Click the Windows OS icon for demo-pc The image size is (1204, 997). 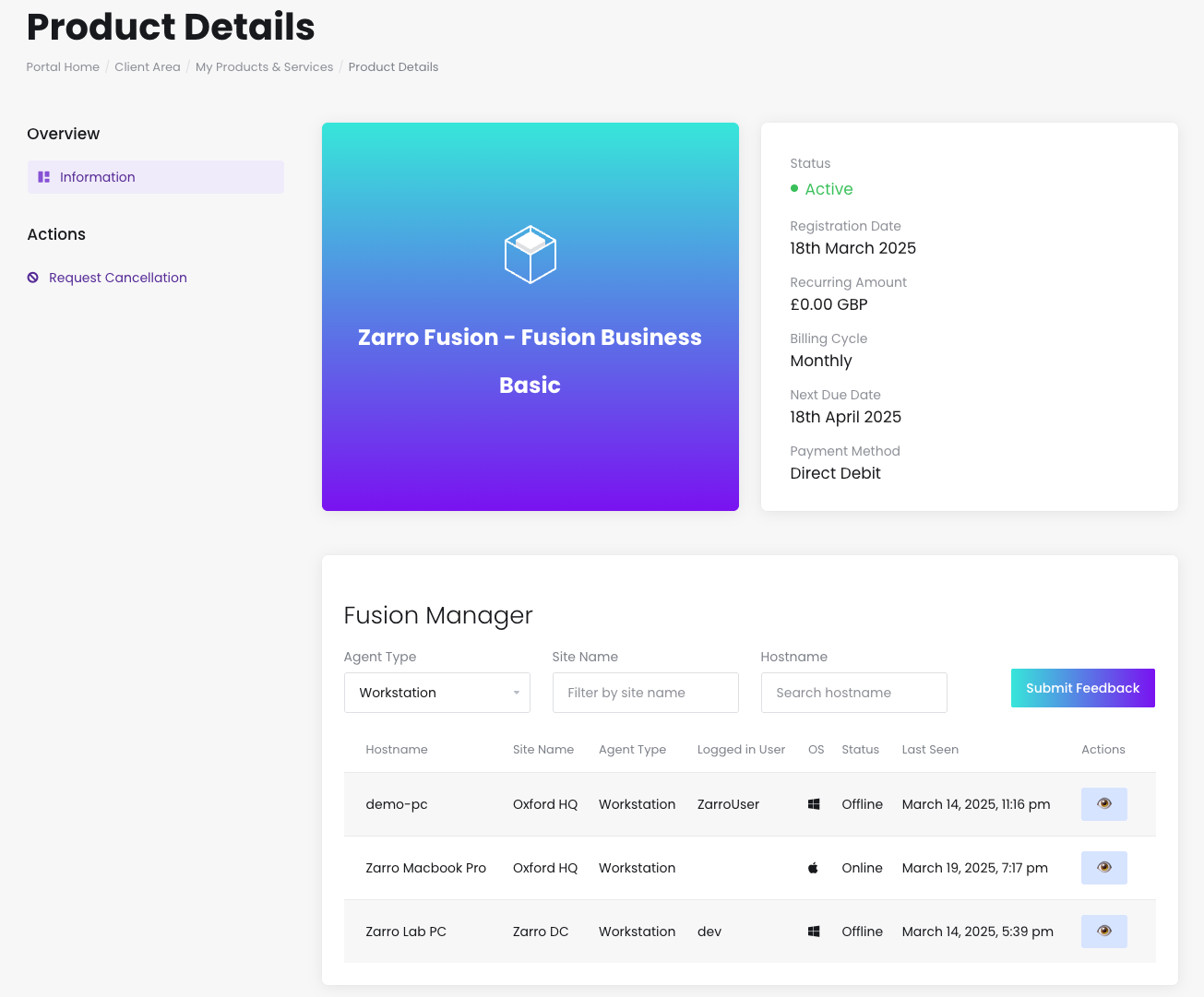[x=814, y=804]
